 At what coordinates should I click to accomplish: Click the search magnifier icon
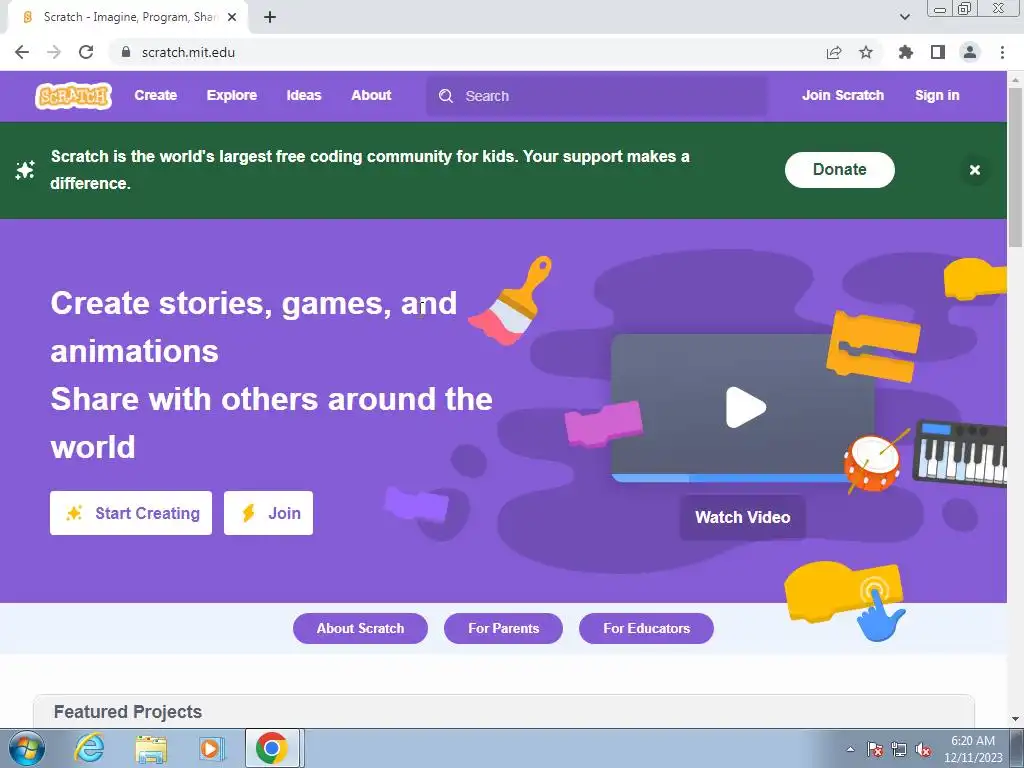[446, 96]
